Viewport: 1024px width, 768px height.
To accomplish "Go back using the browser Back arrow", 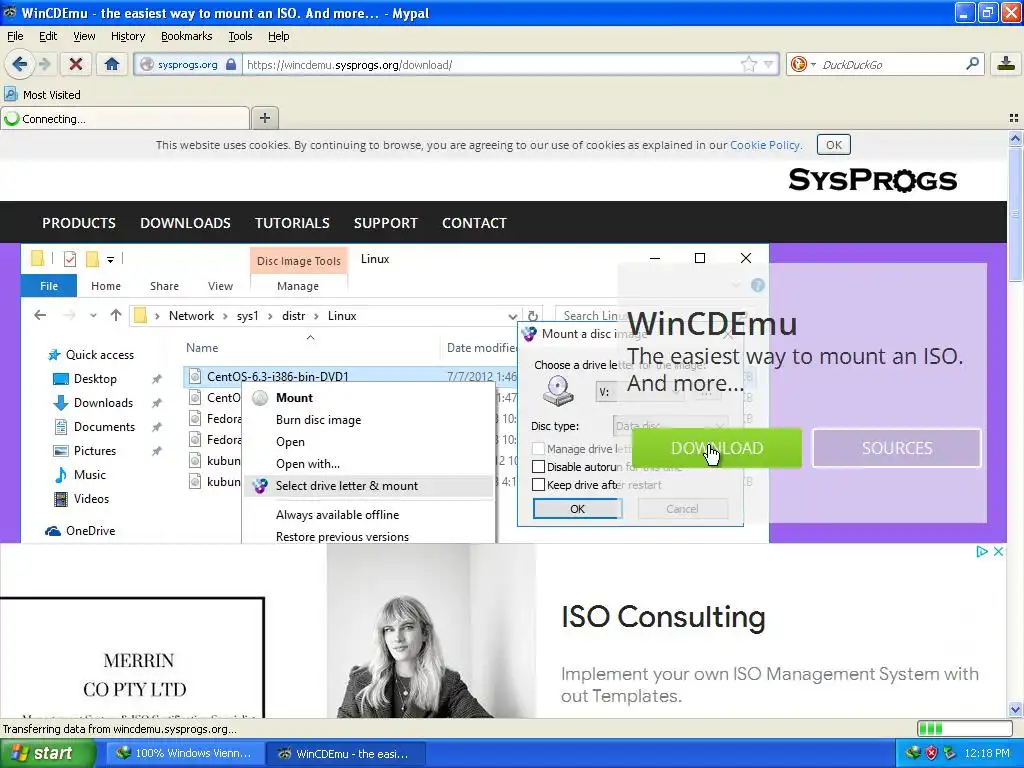I will pos(19,64).
